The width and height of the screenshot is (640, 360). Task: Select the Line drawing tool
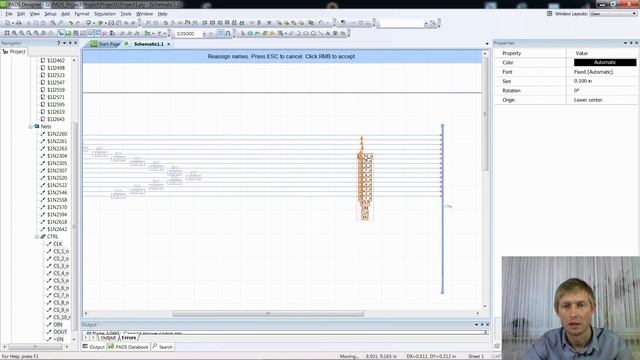320,33
